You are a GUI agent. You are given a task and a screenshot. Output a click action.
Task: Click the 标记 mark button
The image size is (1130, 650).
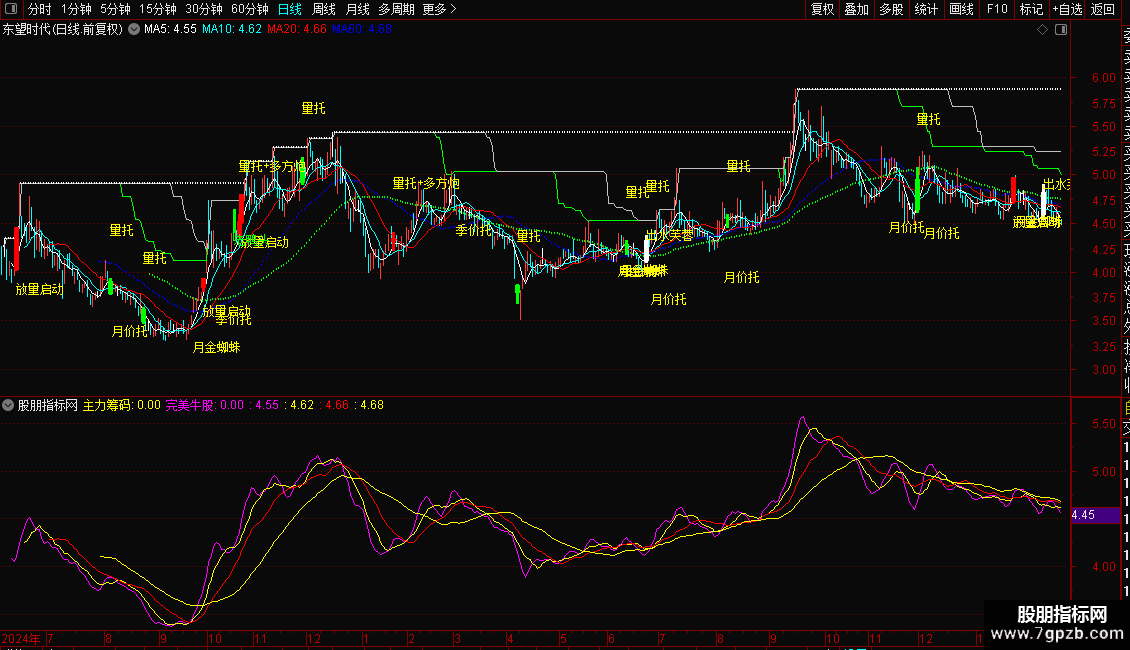tap(1031, 9)
